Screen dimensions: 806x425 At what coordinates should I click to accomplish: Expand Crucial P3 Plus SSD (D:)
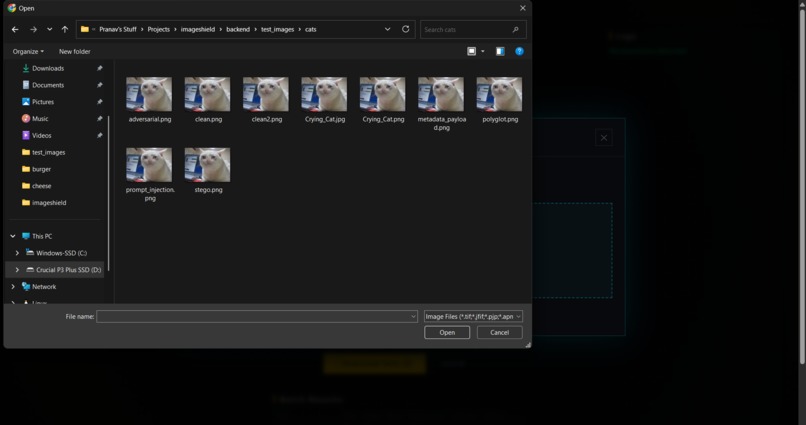coord(17,270)
